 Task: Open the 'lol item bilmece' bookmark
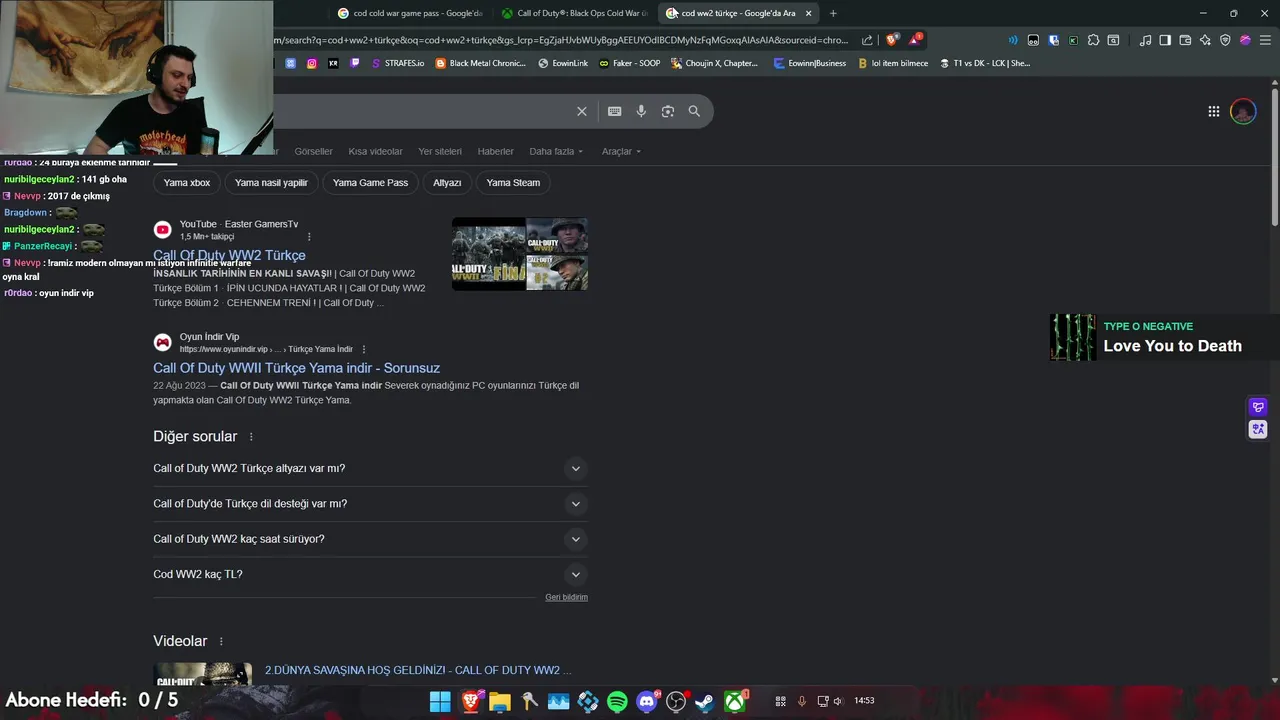click(892, 63)
